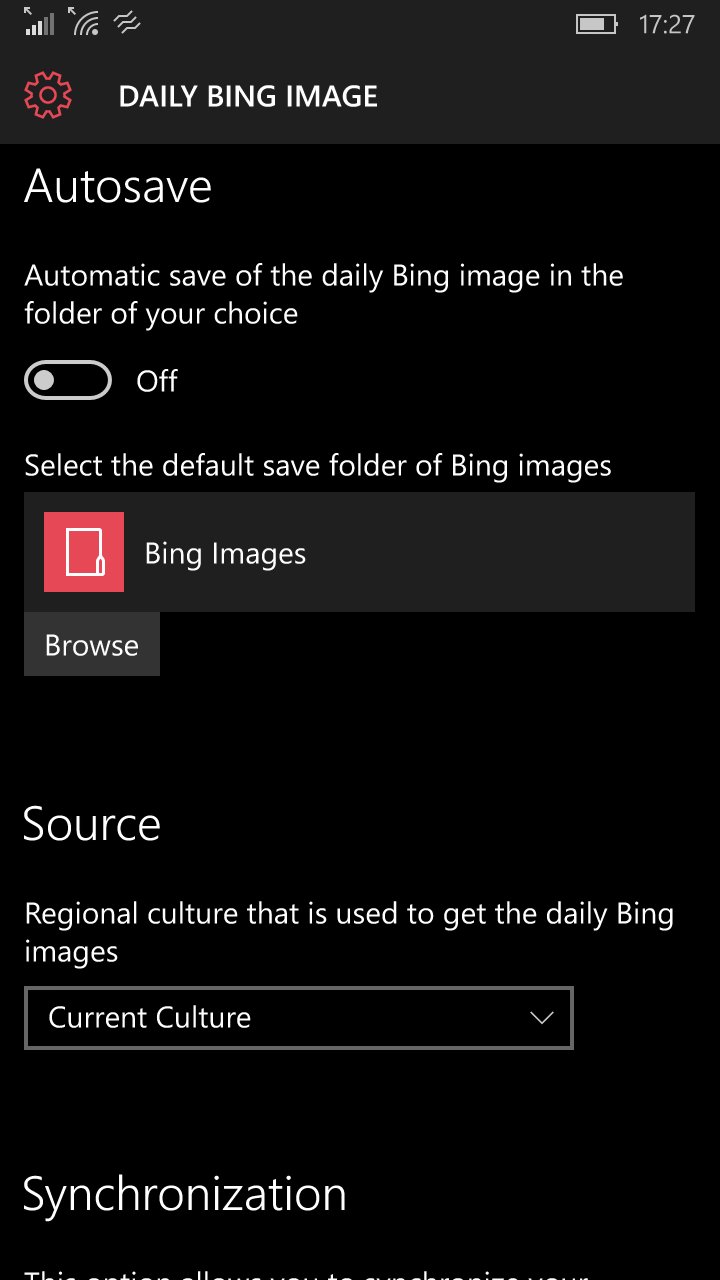Tap the 17:27 clock in status bar
Image resolution: width=720 pixels, height=1280 pixels.
point(666,24)
